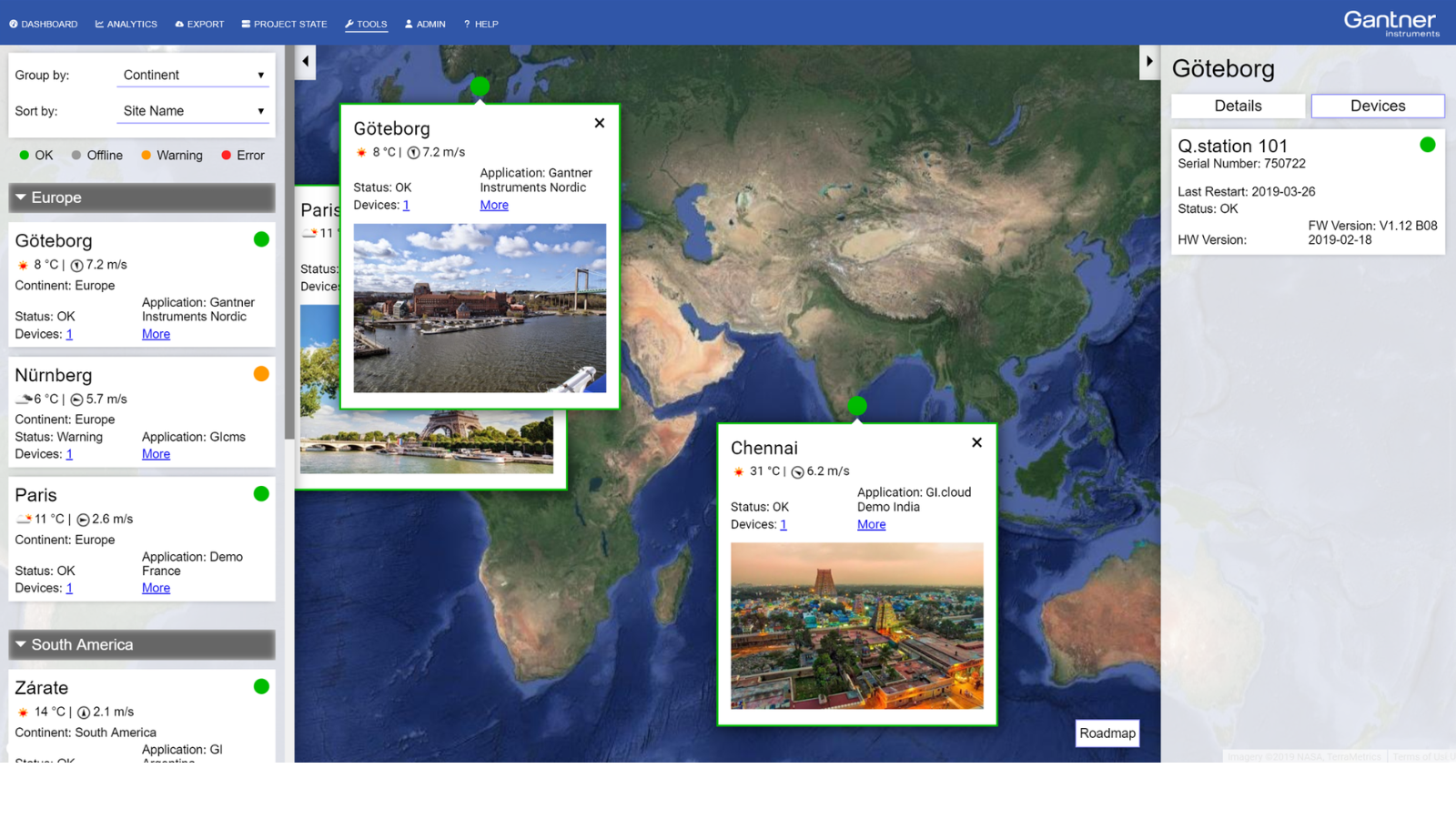
Task: Collapse the right details panel arrow
Action: [x=1149, y=62]
